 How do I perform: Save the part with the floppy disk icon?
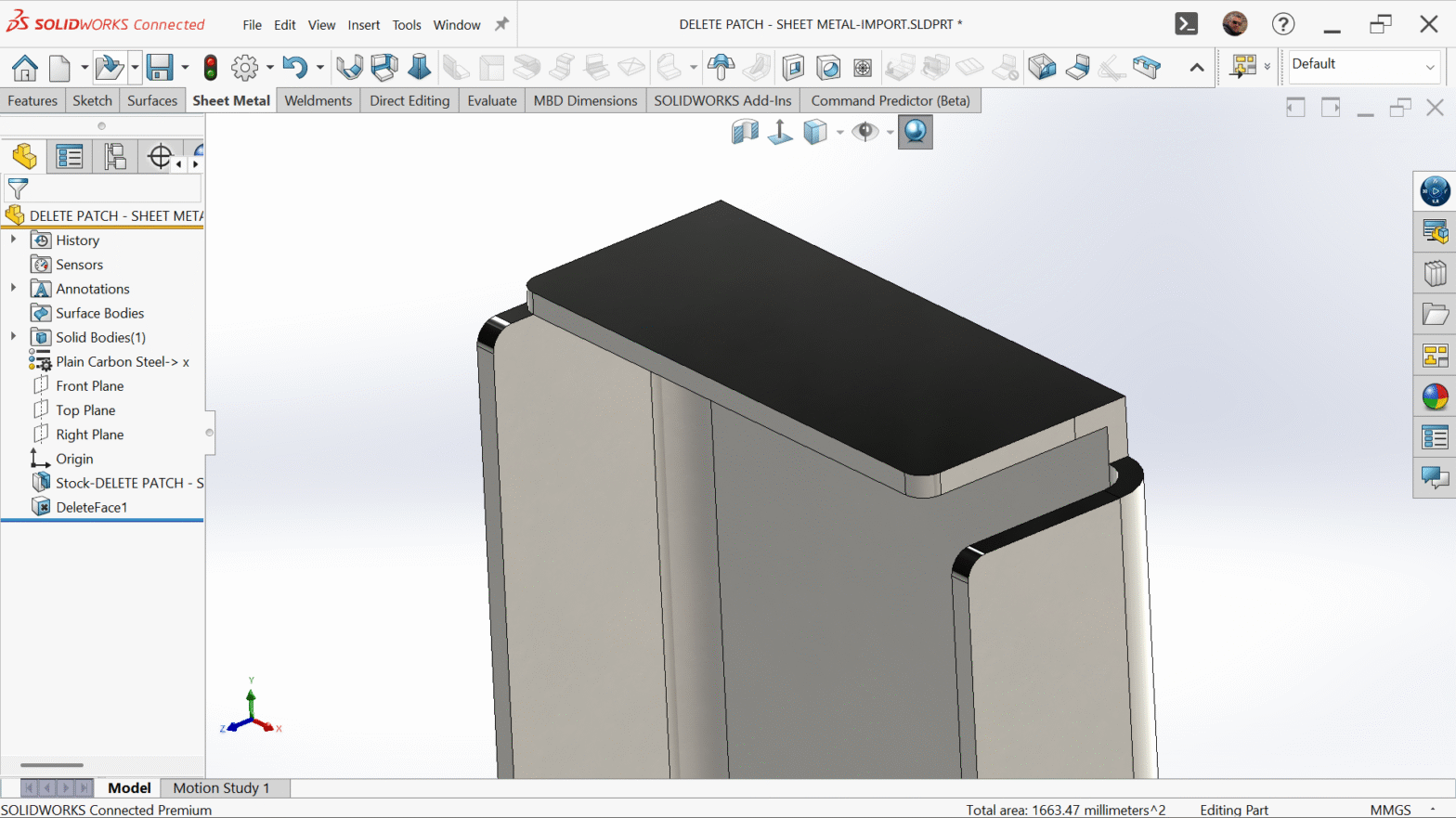tap(160, 67)
